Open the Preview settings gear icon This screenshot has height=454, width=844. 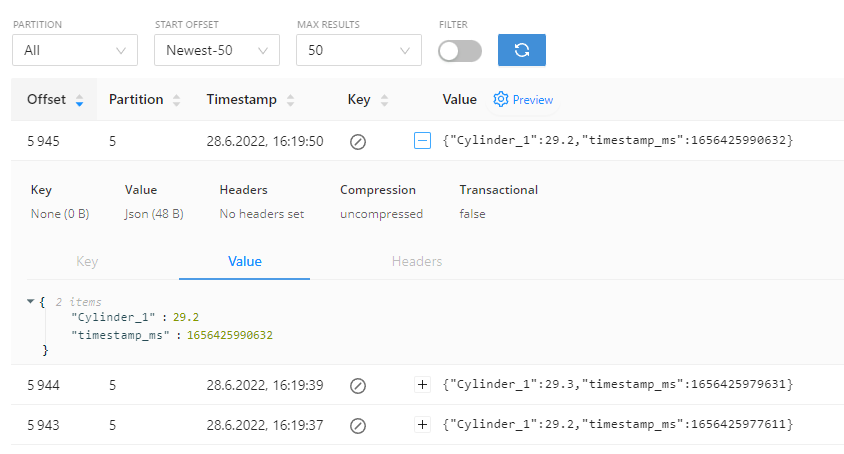coord(501,99)
